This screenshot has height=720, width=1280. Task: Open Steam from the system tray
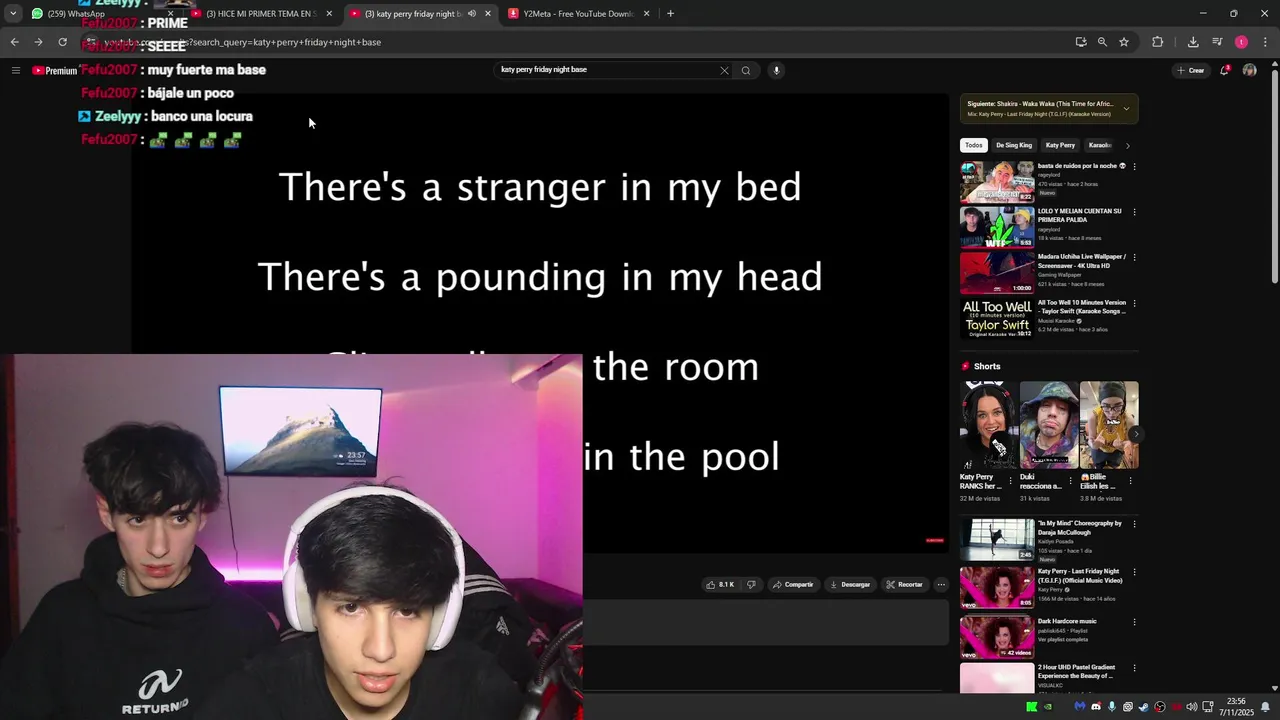click(x=1144, y=707)
